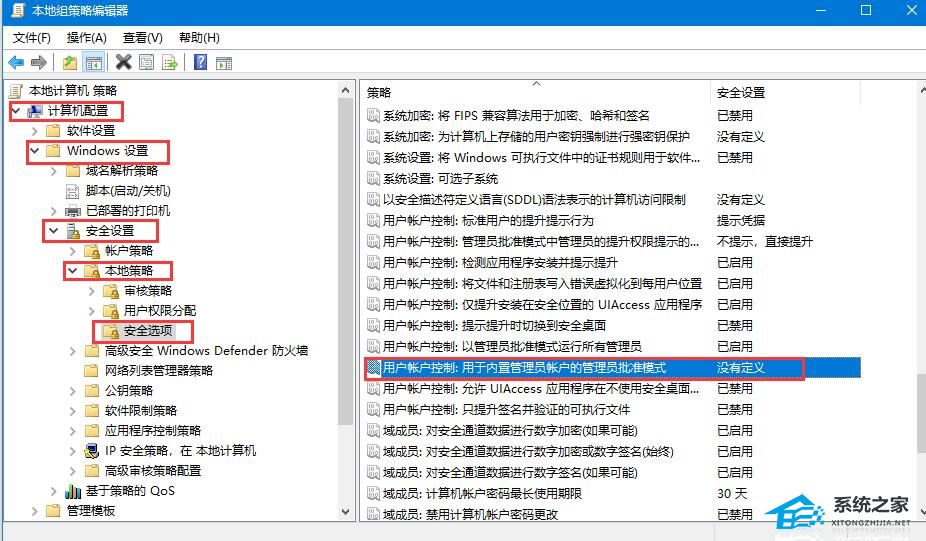This screenshot has height=541, width=926.
Task: Select 应用程序控制策略 in tree
Action: click(153, 431)
